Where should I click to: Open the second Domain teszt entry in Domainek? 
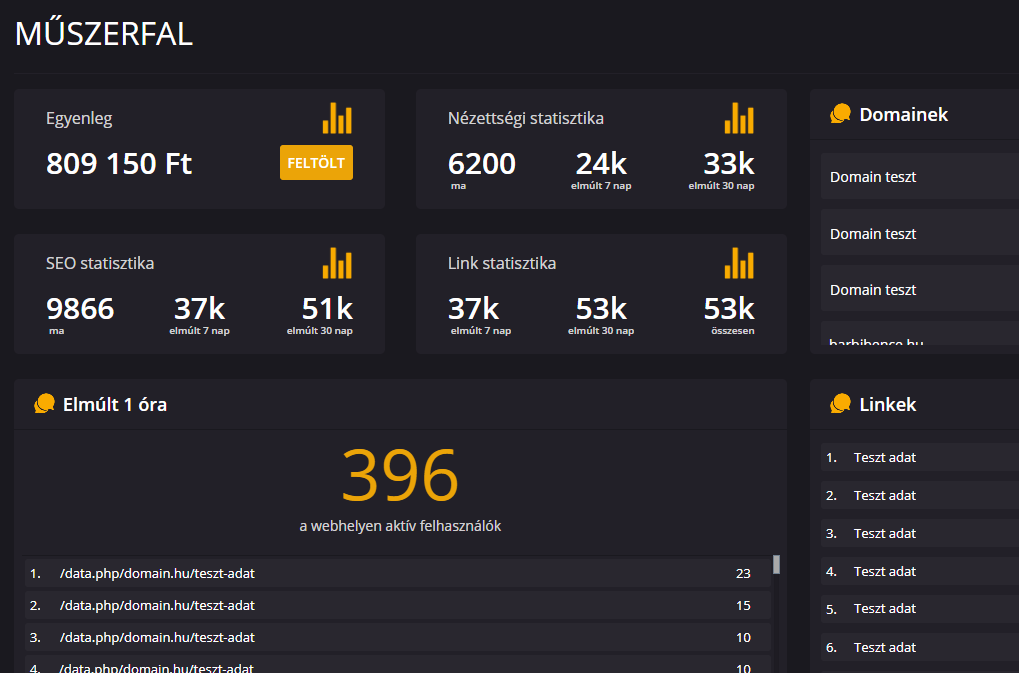[x=920, y=233]
